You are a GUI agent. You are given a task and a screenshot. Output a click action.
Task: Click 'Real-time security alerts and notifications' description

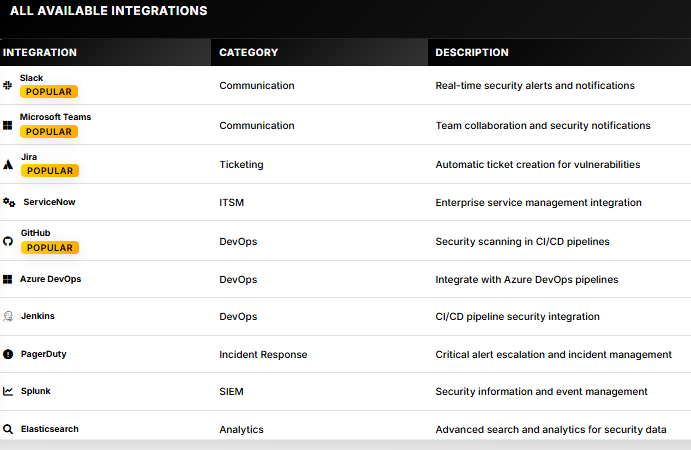pos(535,86)
